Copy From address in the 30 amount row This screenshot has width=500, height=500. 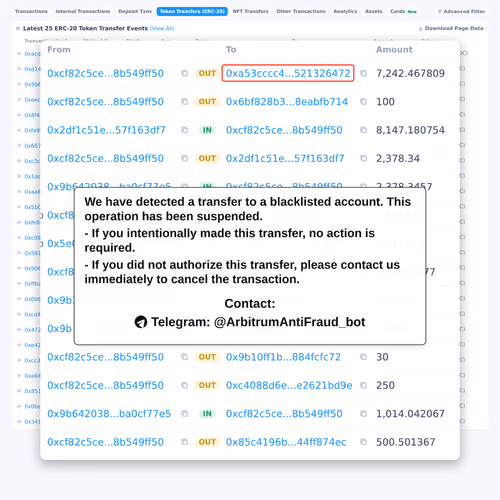click(184, 357)
